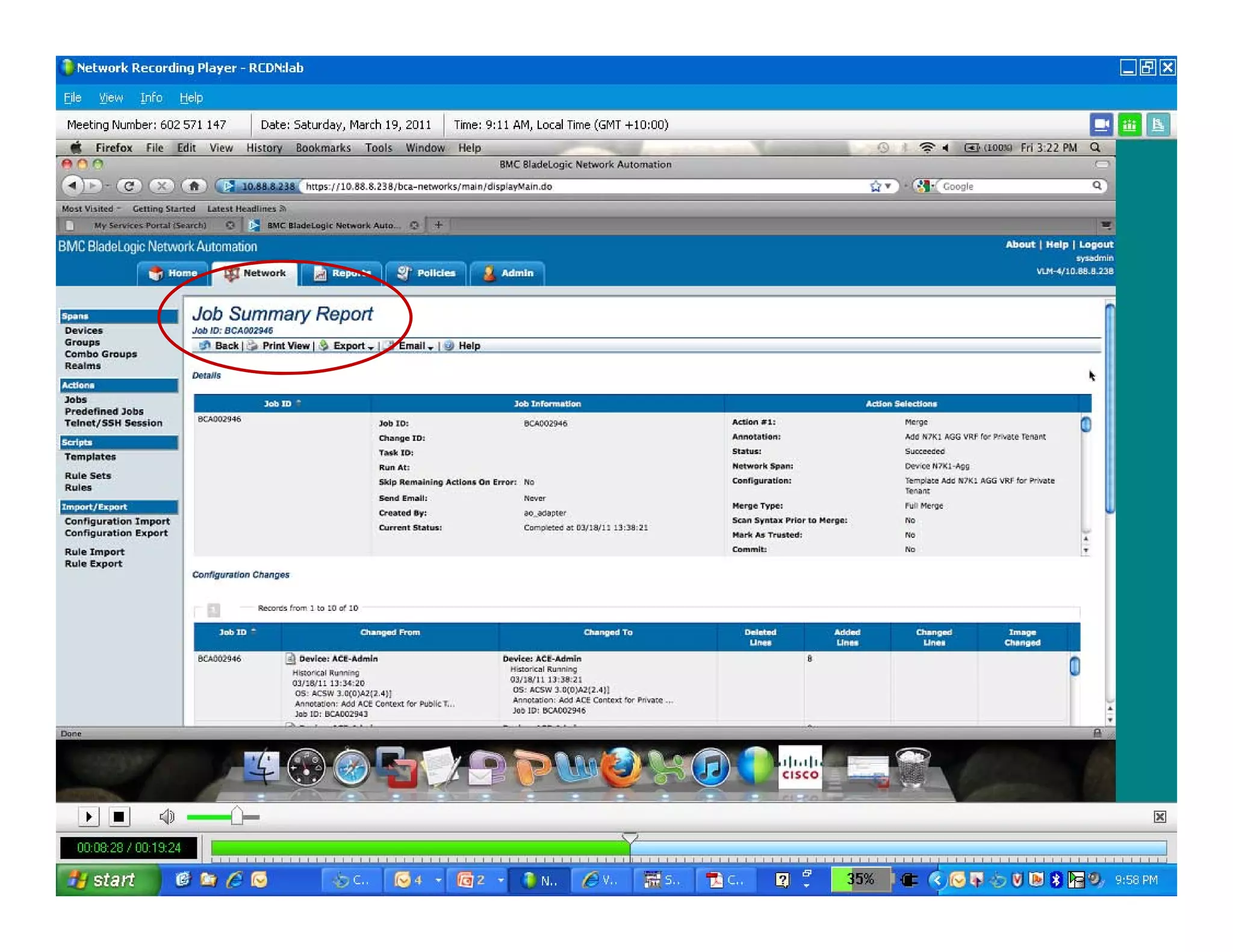Click the bookmark star icon in address bar

pos(875,187)
